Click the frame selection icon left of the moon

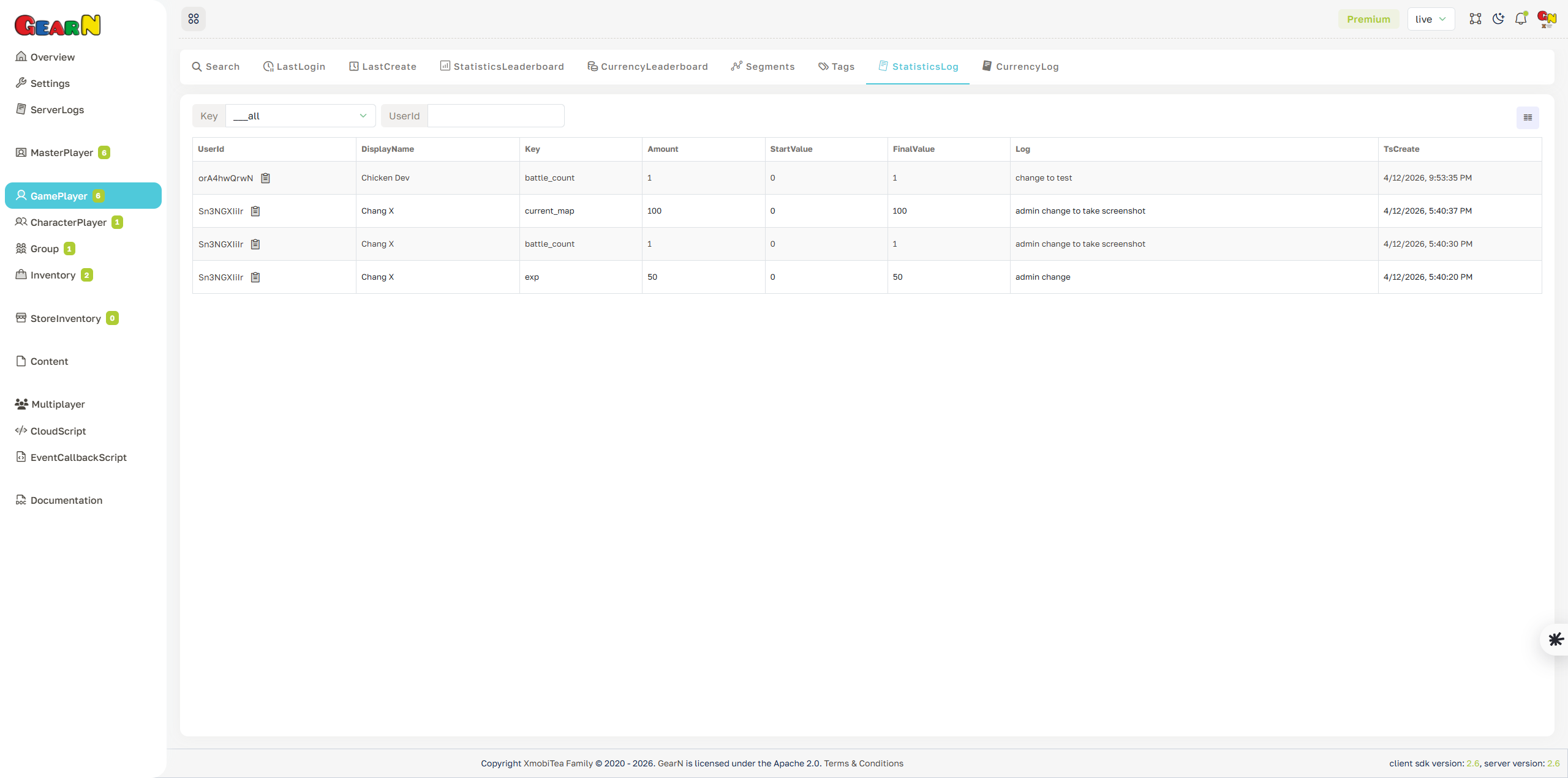(x=1476, y=19)
